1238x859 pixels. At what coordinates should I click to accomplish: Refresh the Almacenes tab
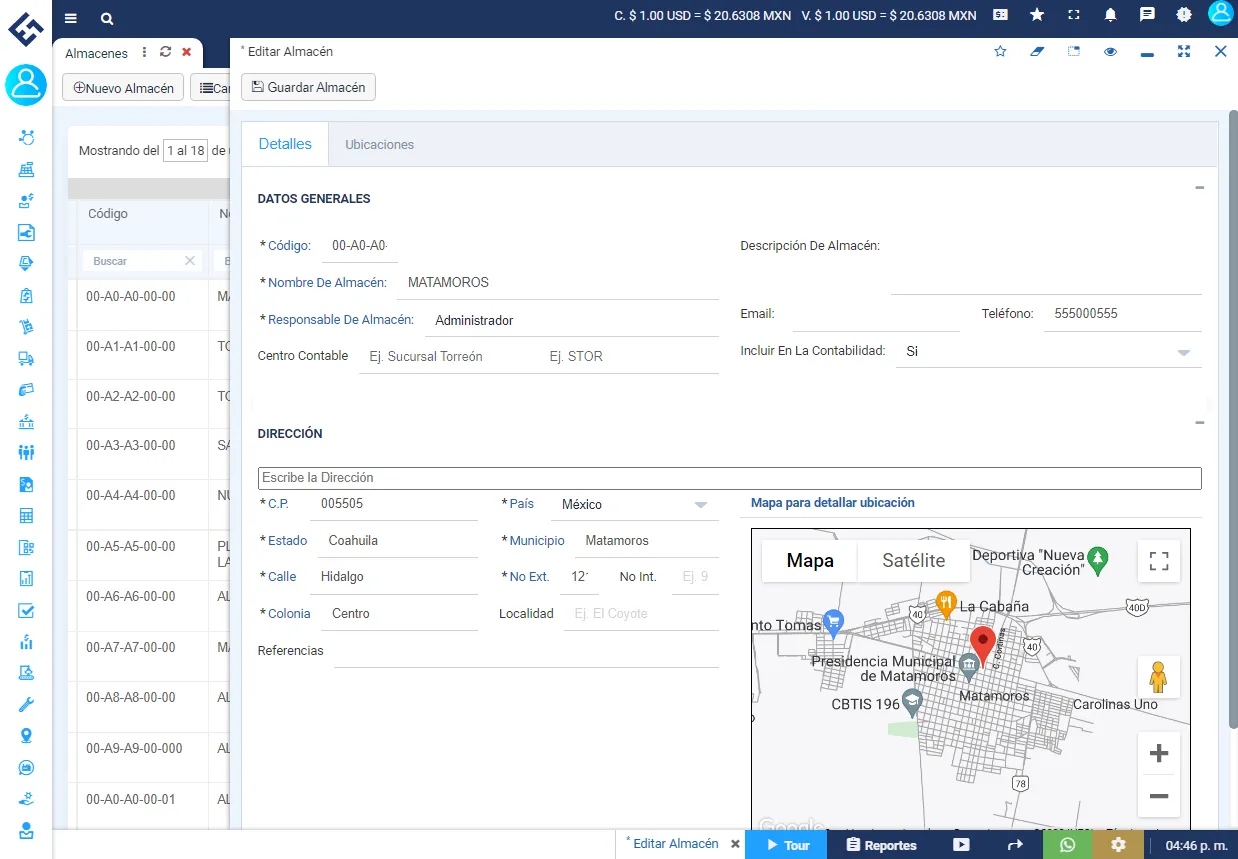(x=165, y=52)
